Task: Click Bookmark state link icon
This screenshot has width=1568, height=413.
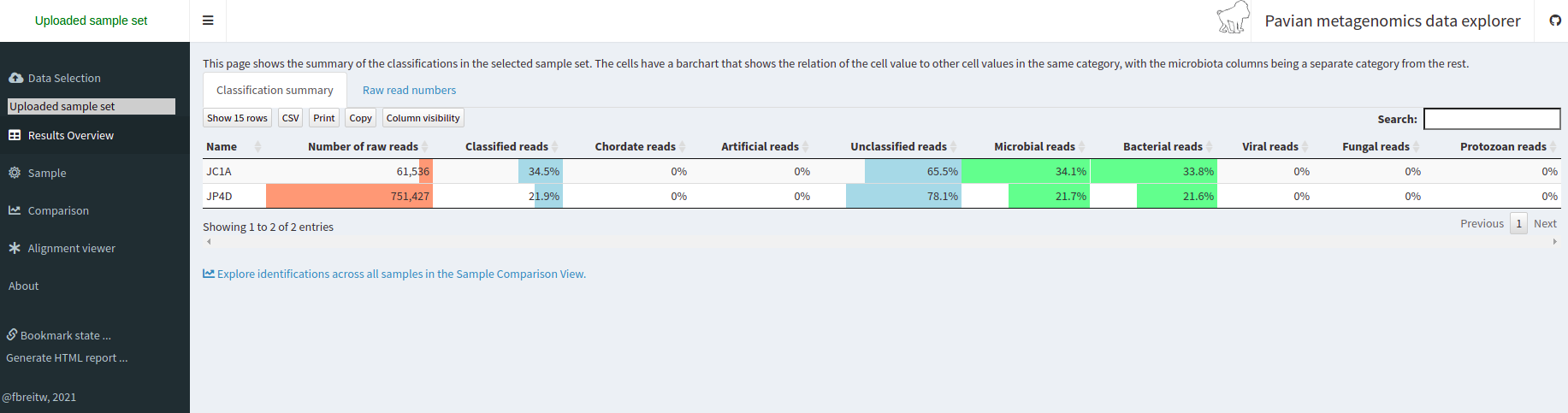Action: tap(12, 334)
